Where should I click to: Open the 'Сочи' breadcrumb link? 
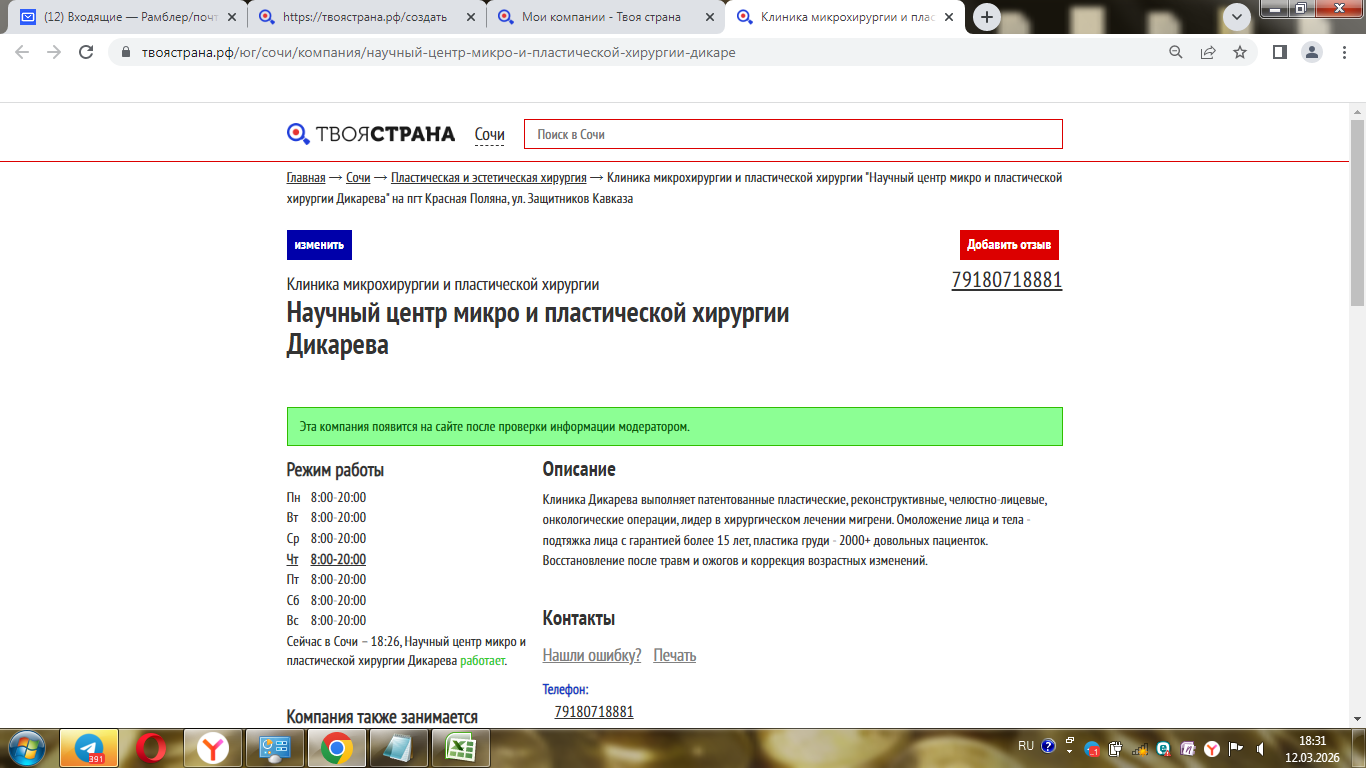click(358, 178)
